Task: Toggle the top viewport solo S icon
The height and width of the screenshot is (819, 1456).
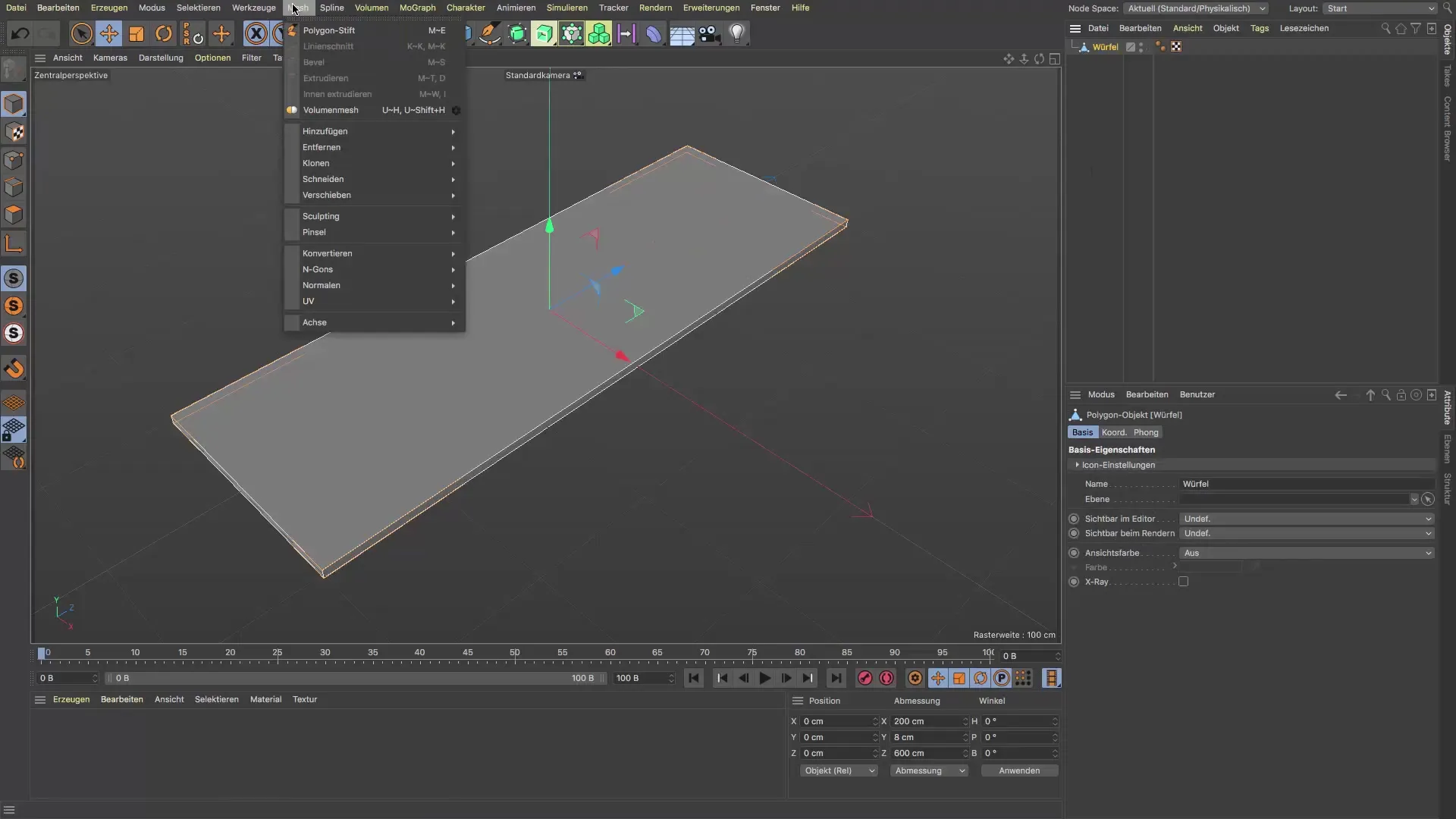Action: pyautogui.click(x=14, y=278)
